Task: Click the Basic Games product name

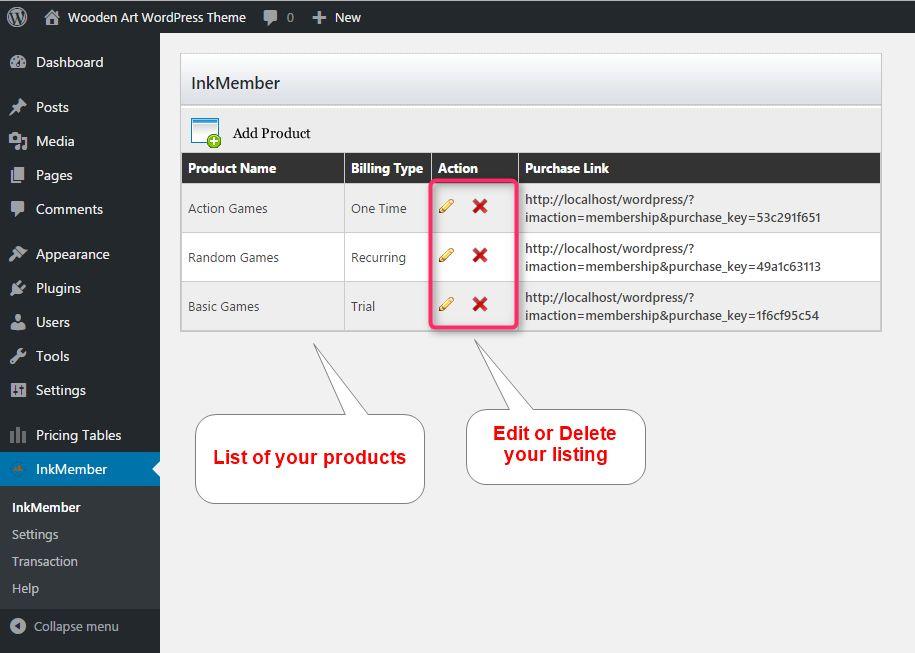Action: pos(223,306)
